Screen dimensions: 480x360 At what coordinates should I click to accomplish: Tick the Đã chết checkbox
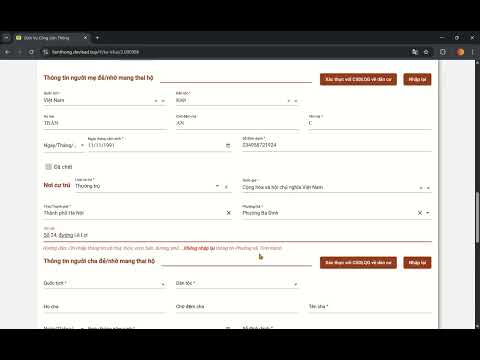pos(48,167)
